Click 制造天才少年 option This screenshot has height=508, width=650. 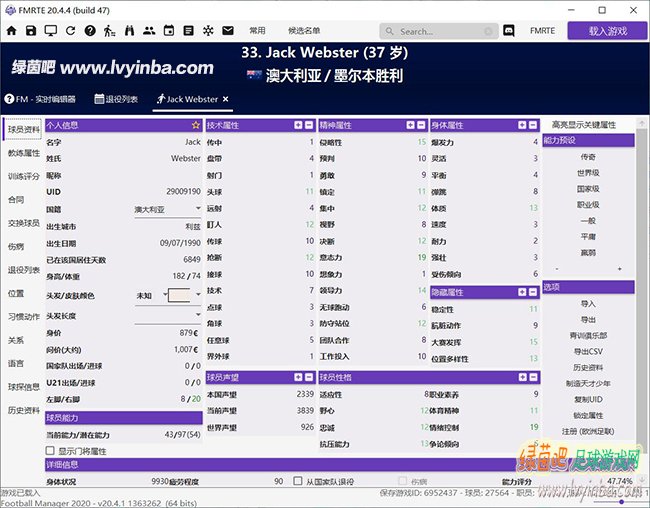[588, 383]
